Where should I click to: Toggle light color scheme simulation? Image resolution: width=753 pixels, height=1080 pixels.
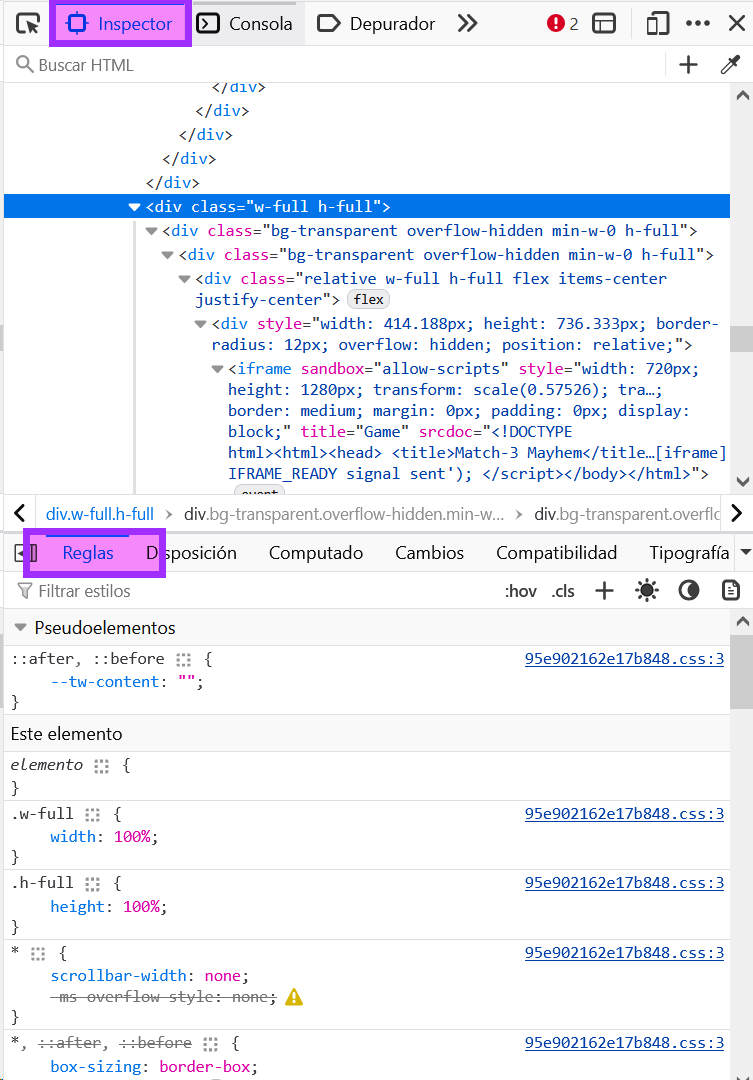point(647,591)
